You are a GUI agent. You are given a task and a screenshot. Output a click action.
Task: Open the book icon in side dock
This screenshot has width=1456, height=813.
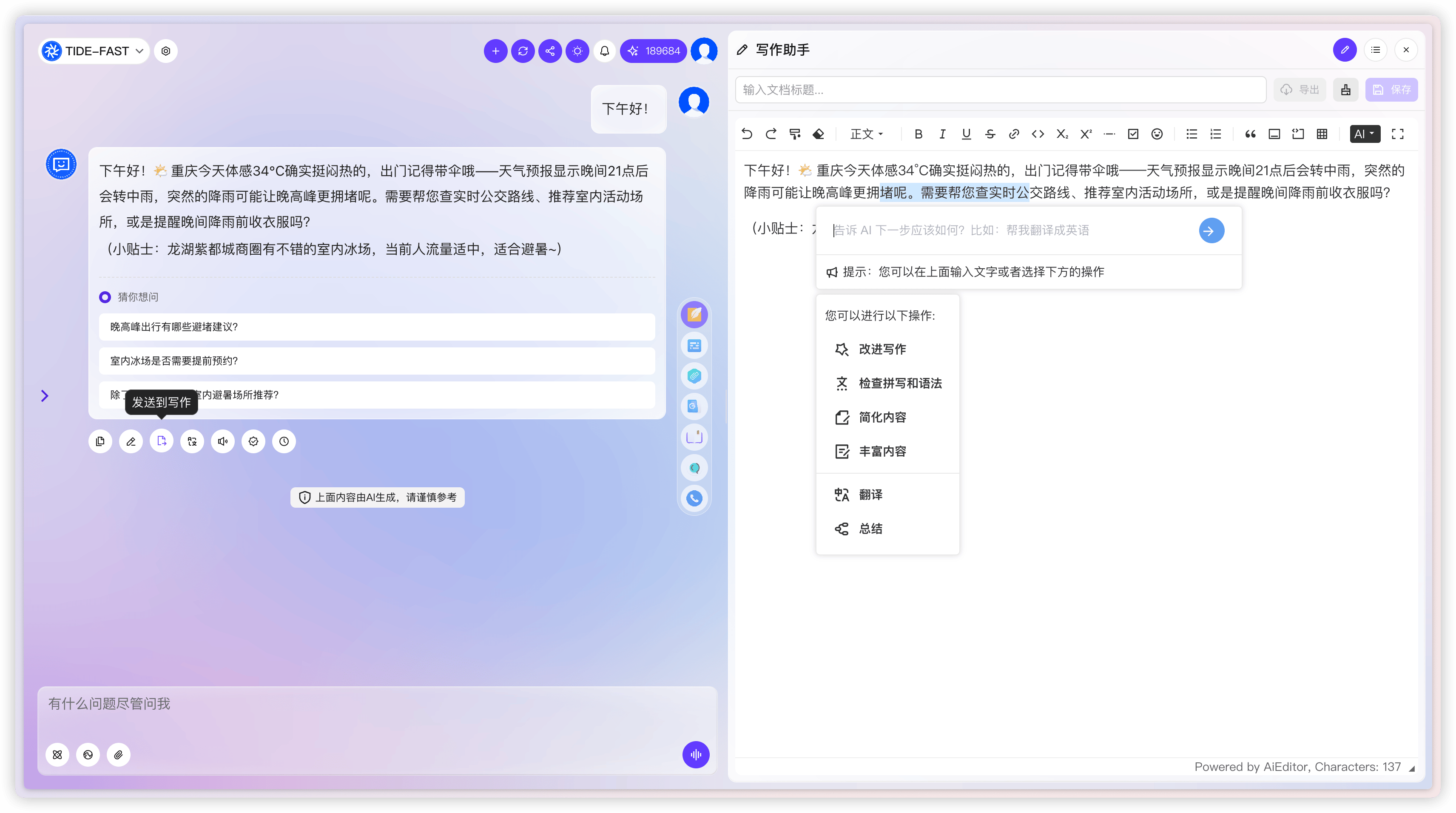(694, 437)
